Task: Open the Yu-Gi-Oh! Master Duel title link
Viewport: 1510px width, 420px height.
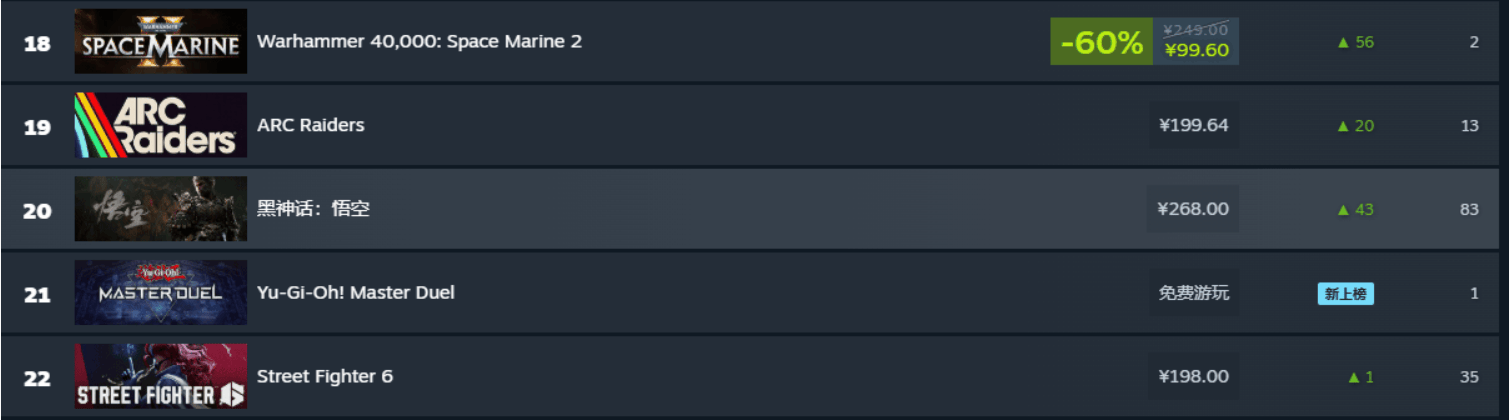Action: coord(355,293)
